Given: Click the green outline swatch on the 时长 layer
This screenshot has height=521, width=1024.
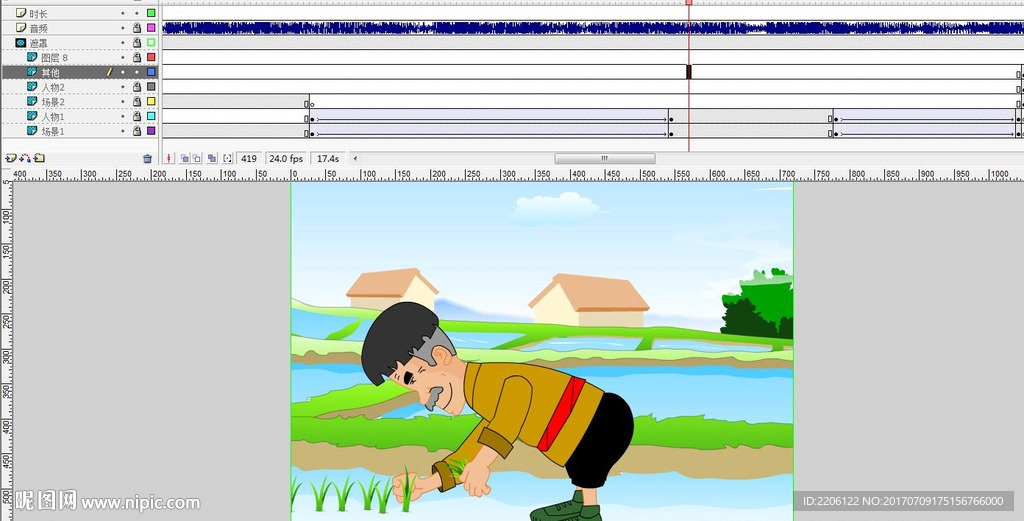Looking at the screenshot, I should pos(151,13).
